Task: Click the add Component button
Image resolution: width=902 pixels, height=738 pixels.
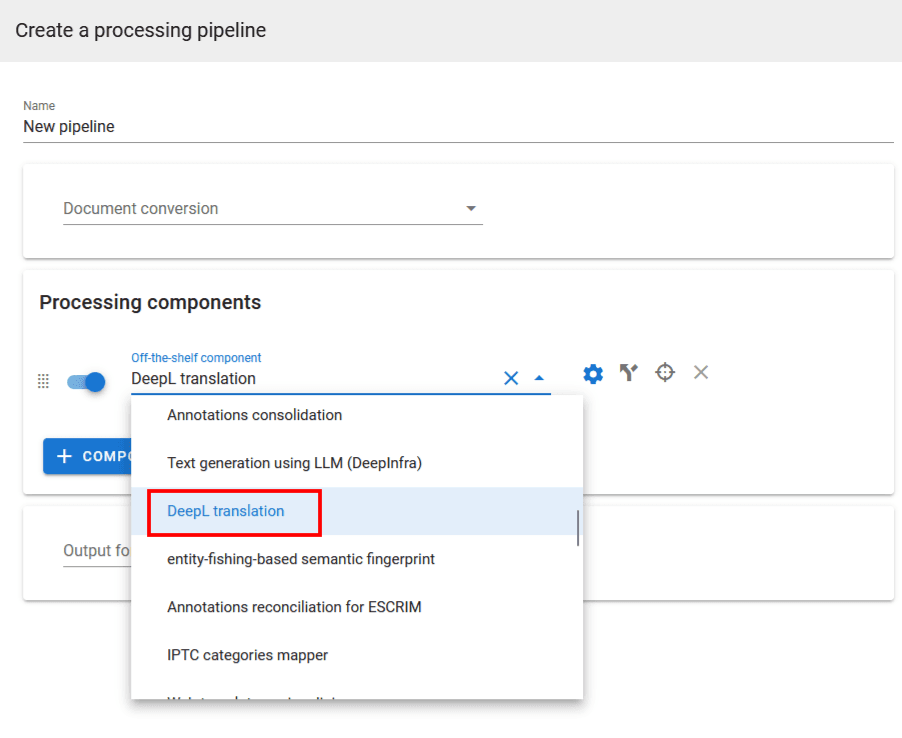Action: (x=88, y=456)
